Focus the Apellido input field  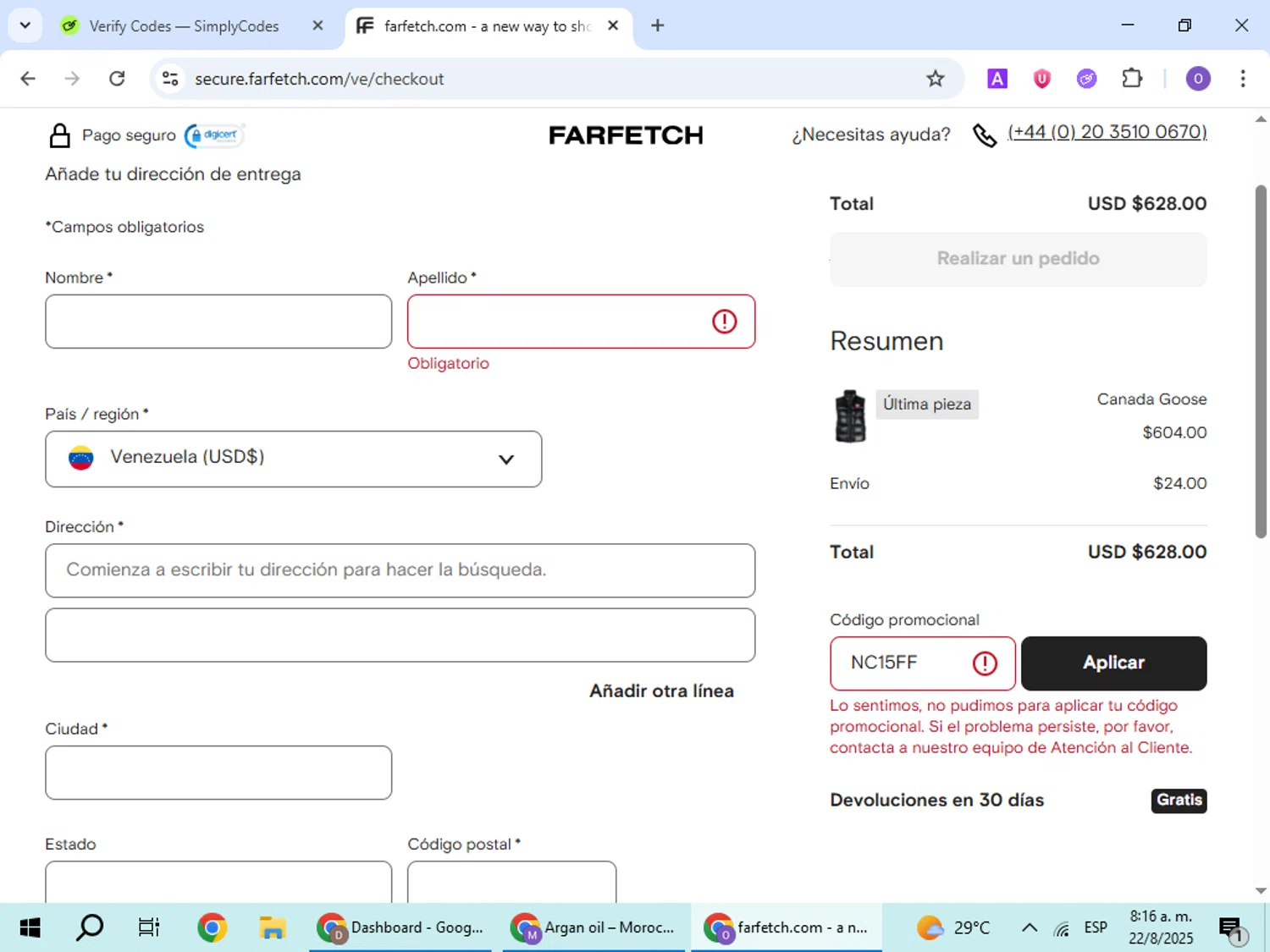[x=581, y=322]
